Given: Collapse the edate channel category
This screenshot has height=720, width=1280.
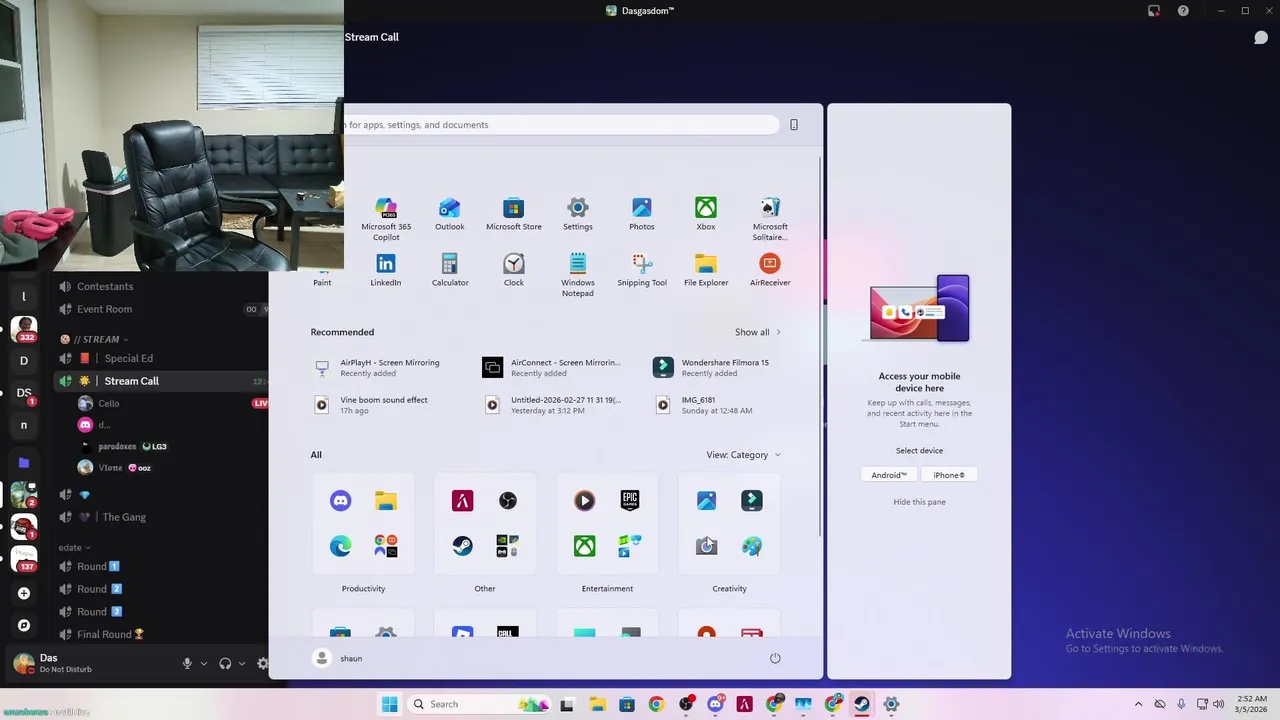Looking at the screenshot, I should tap(74, 547).
